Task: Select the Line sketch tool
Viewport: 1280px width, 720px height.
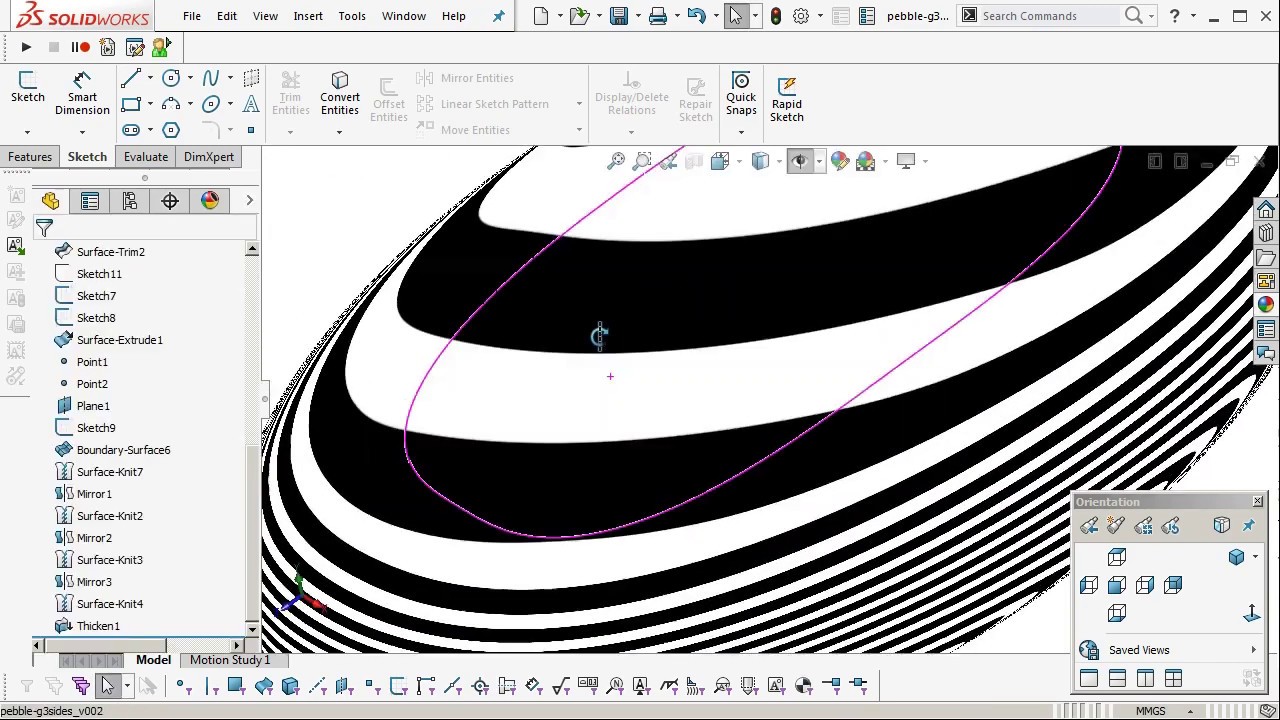Action: [130, 78]
